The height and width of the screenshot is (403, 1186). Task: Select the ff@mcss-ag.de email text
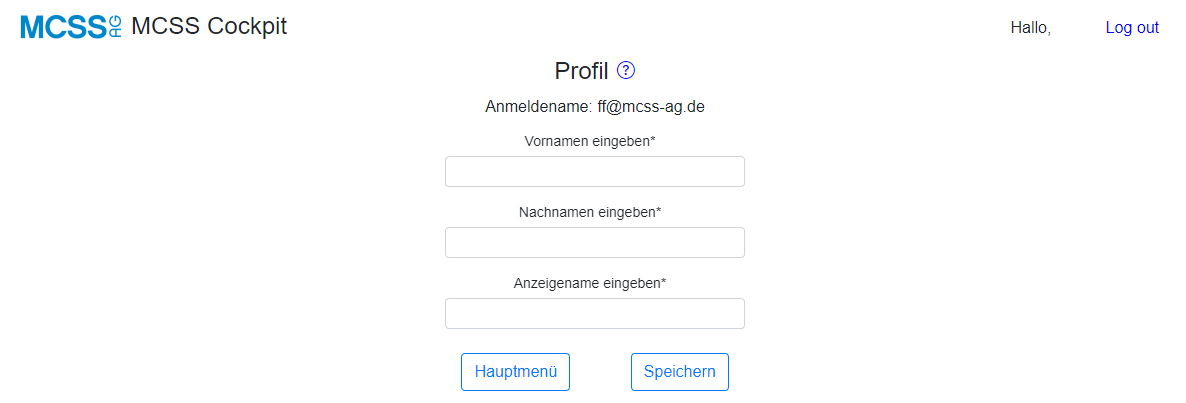pyautogui.click(x=651, y=107)
